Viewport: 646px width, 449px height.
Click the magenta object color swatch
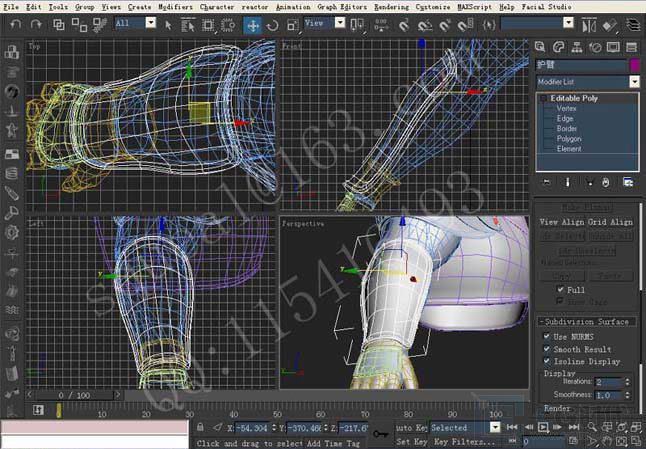click(635, 65)
